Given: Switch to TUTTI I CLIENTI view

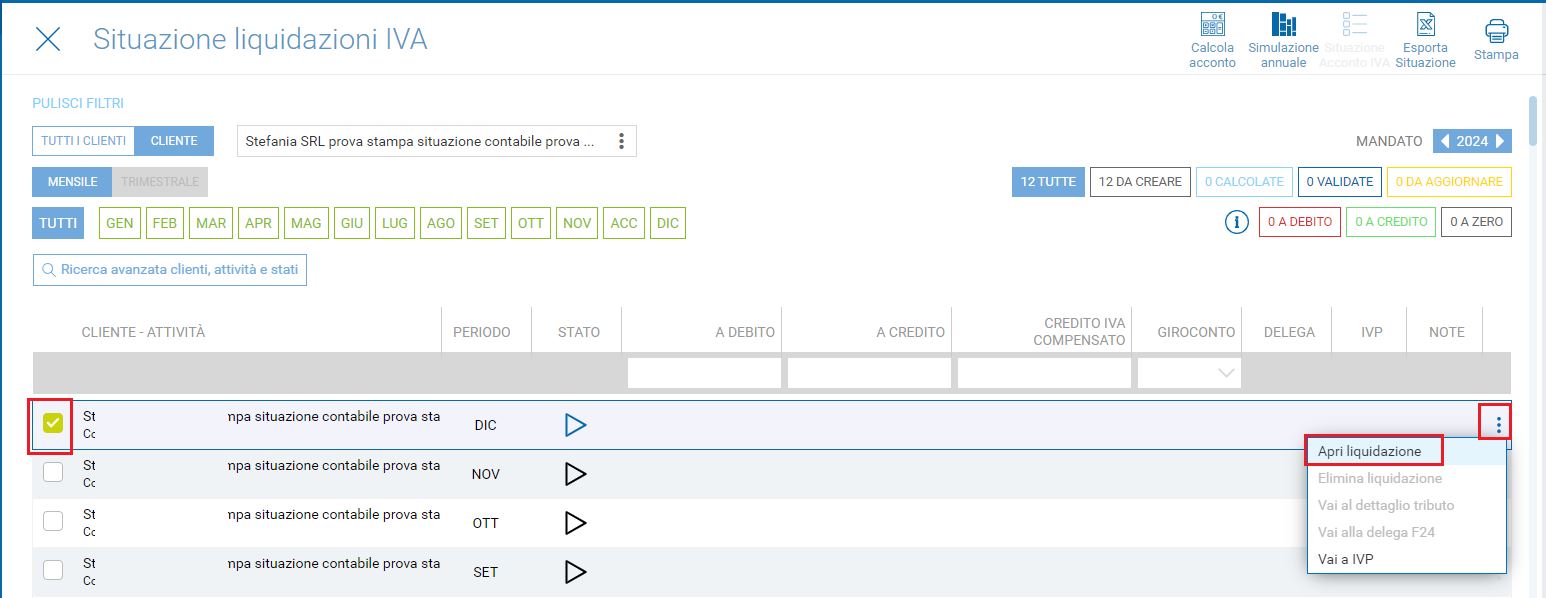Looking at the screenshot, I should coord(84,141).
